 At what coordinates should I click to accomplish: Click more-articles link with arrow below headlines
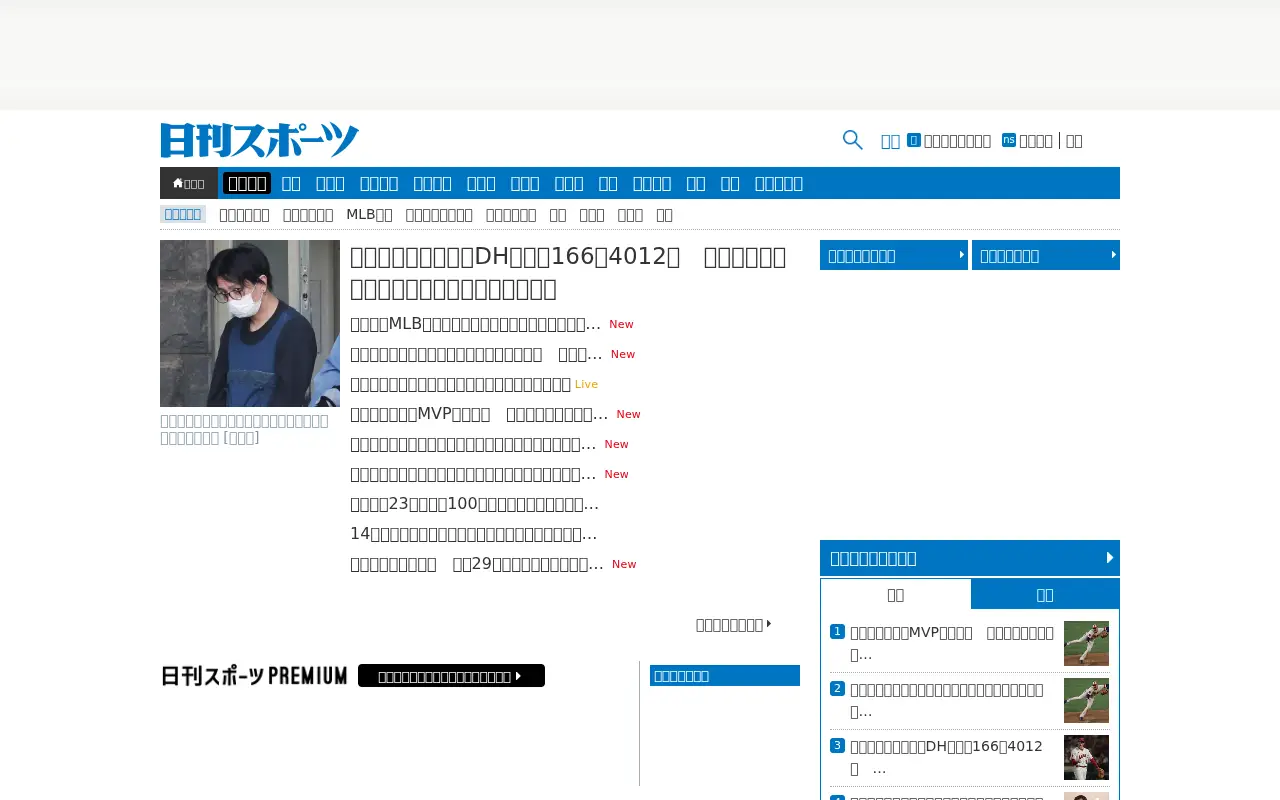click(734, 624)
